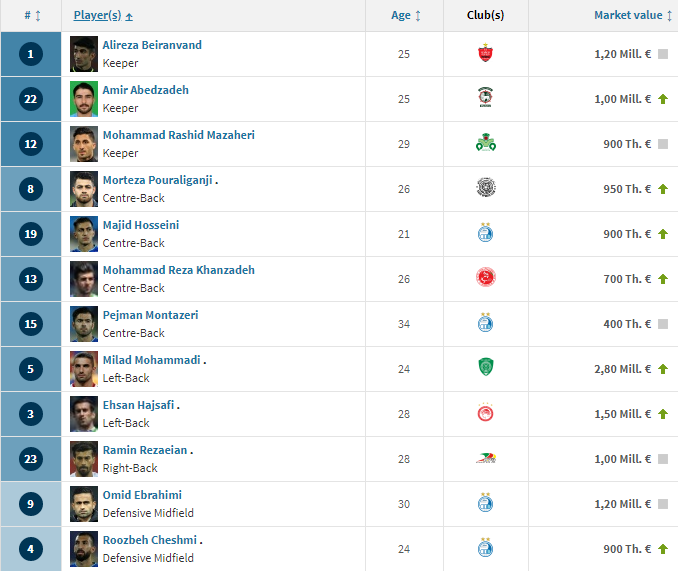Click Milad Mohammadi's player photo
The width and height of the screenshot is (678, 571).
(84, 369)
